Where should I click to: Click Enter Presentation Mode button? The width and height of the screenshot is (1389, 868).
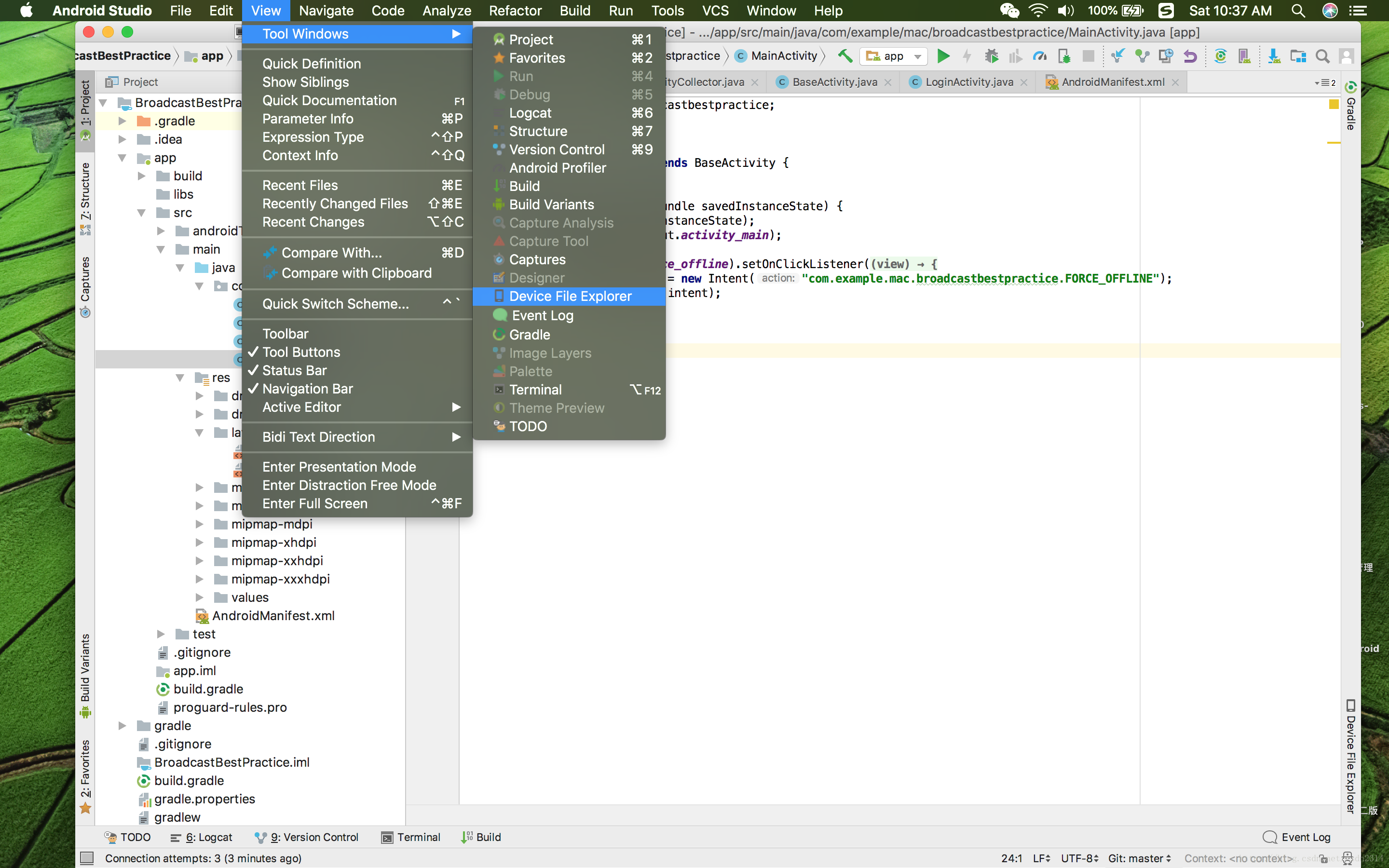[x=339, y=467]
